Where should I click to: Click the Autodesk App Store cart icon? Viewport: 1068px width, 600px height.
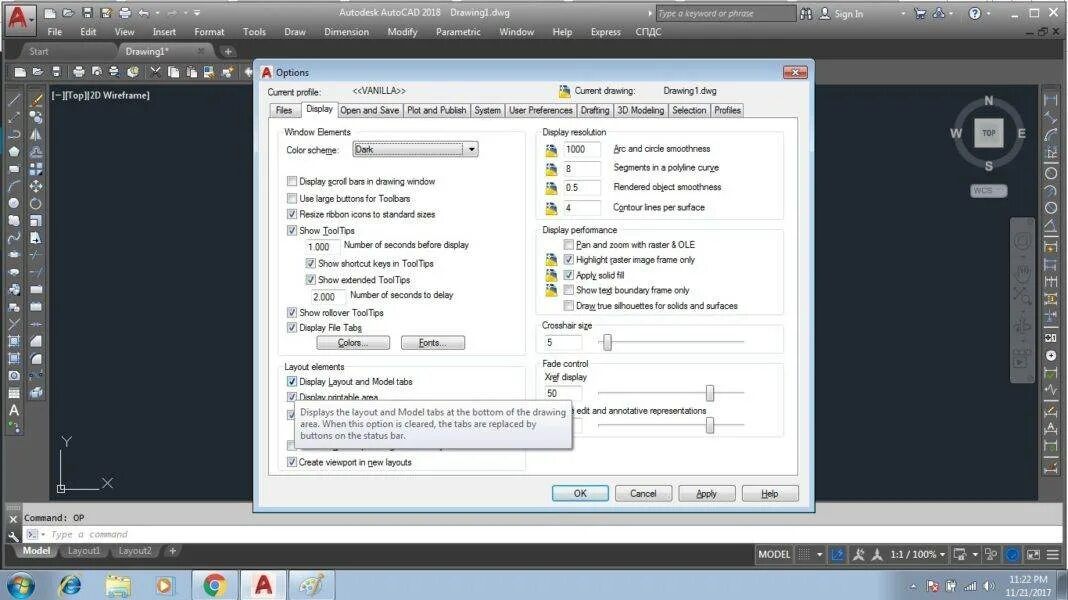pyautogui.click(x=920, y=14)
